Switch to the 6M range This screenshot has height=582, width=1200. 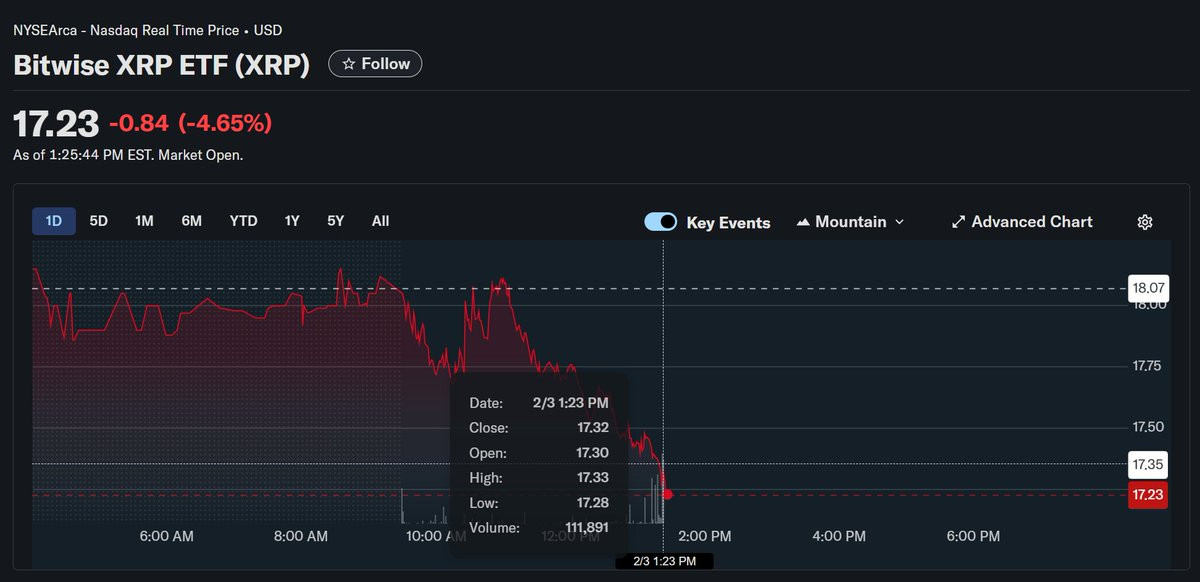pos(191,221)
